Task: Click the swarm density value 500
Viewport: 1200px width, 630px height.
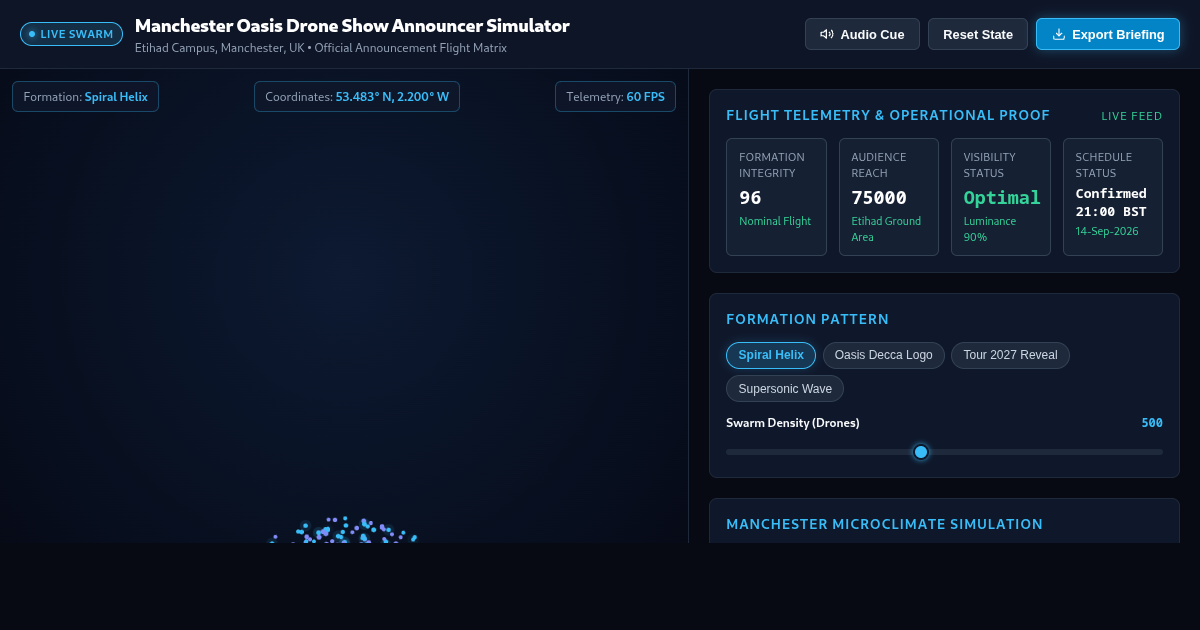Action: pyautogui.click(x=1152, y=423)
